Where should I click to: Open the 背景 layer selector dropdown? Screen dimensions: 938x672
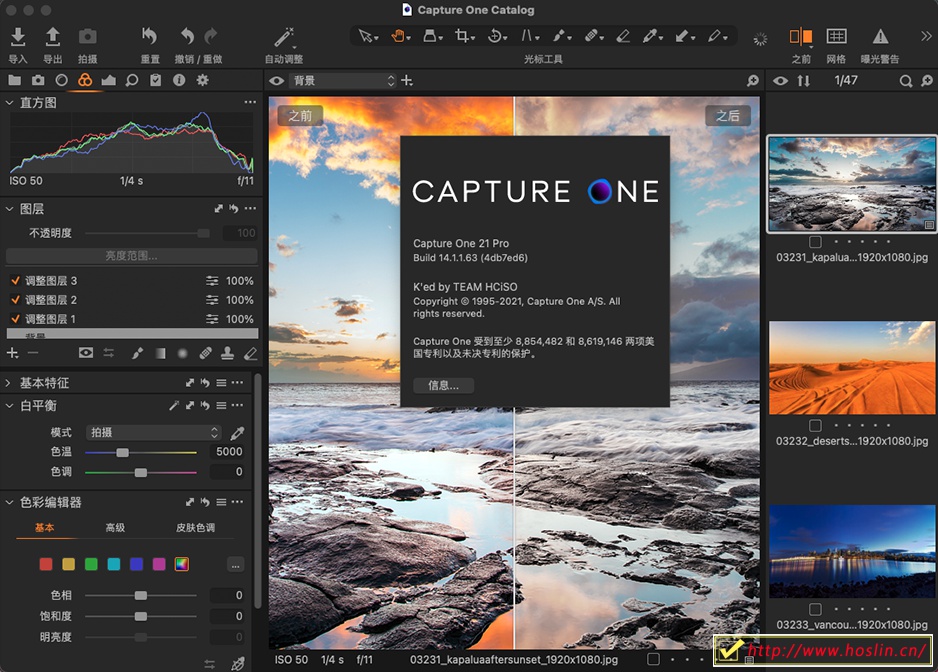[x=343, y=81]
